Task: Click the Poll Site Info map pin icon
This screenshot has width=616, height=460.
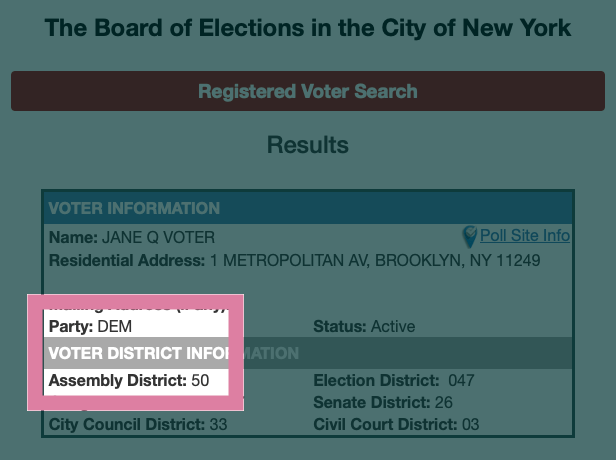Action: tap(470, 236)
